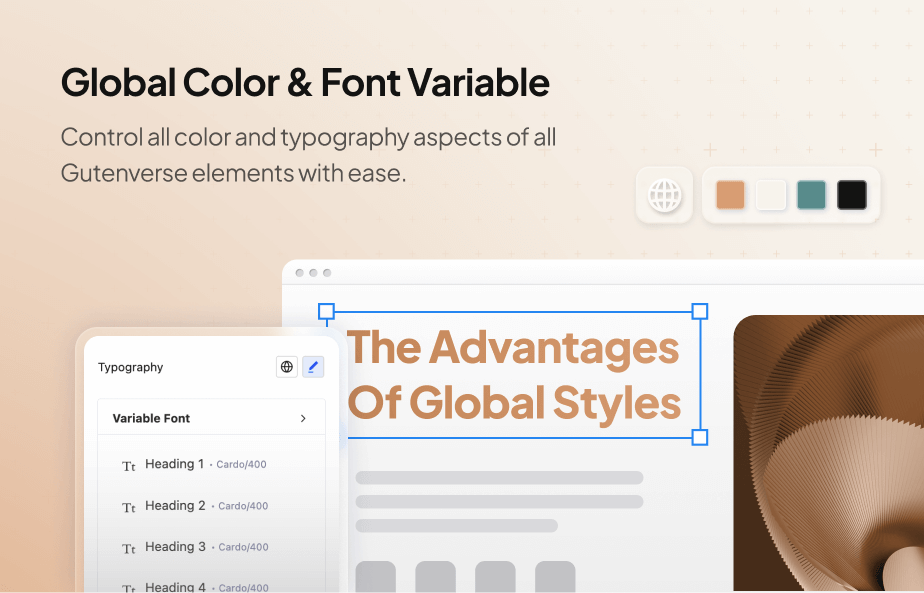
Task: Open the Variable Font section label
Action: click(x=151, y=418)
